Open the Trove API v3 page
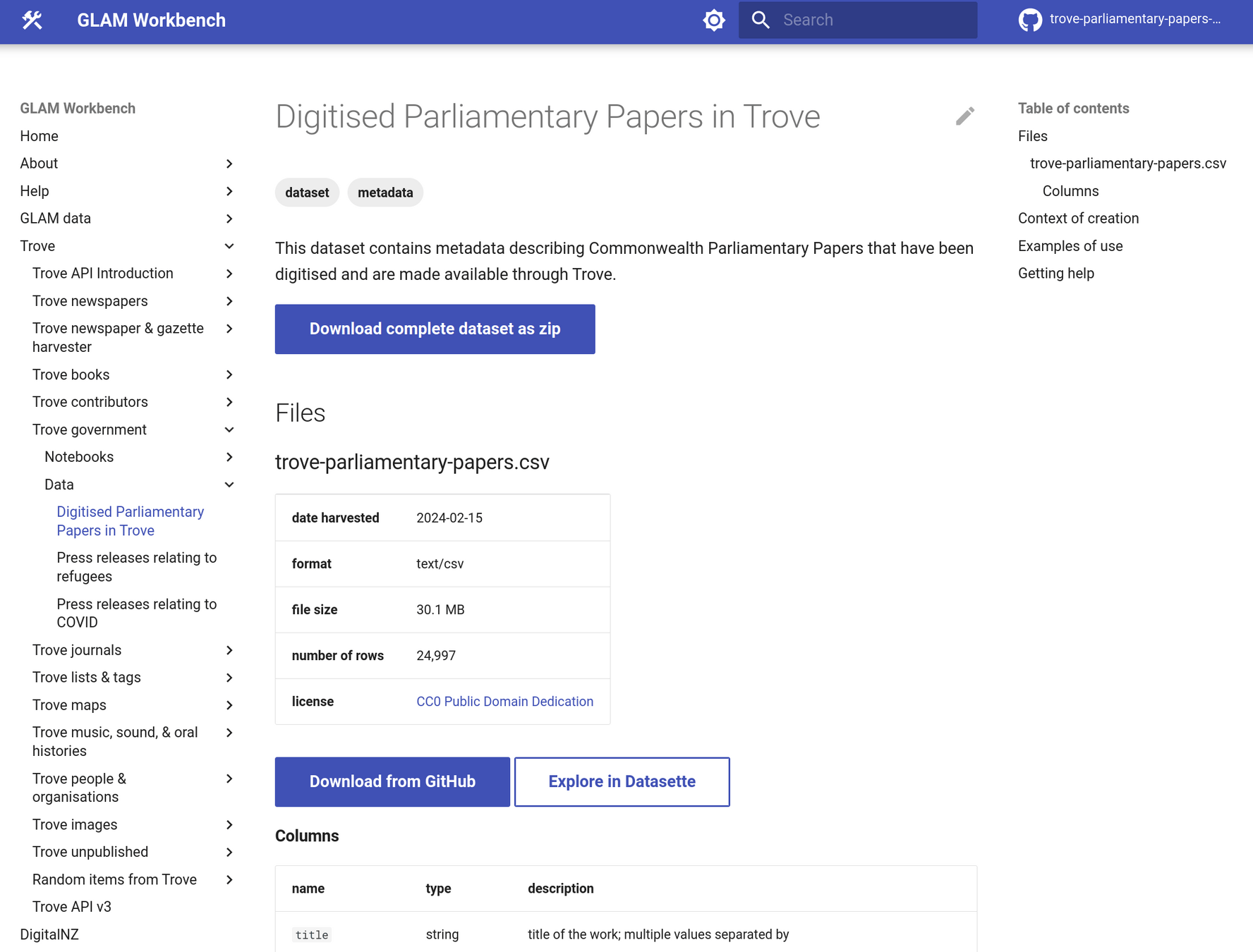This screenshot has width=1253, height=952. [72, 907]
